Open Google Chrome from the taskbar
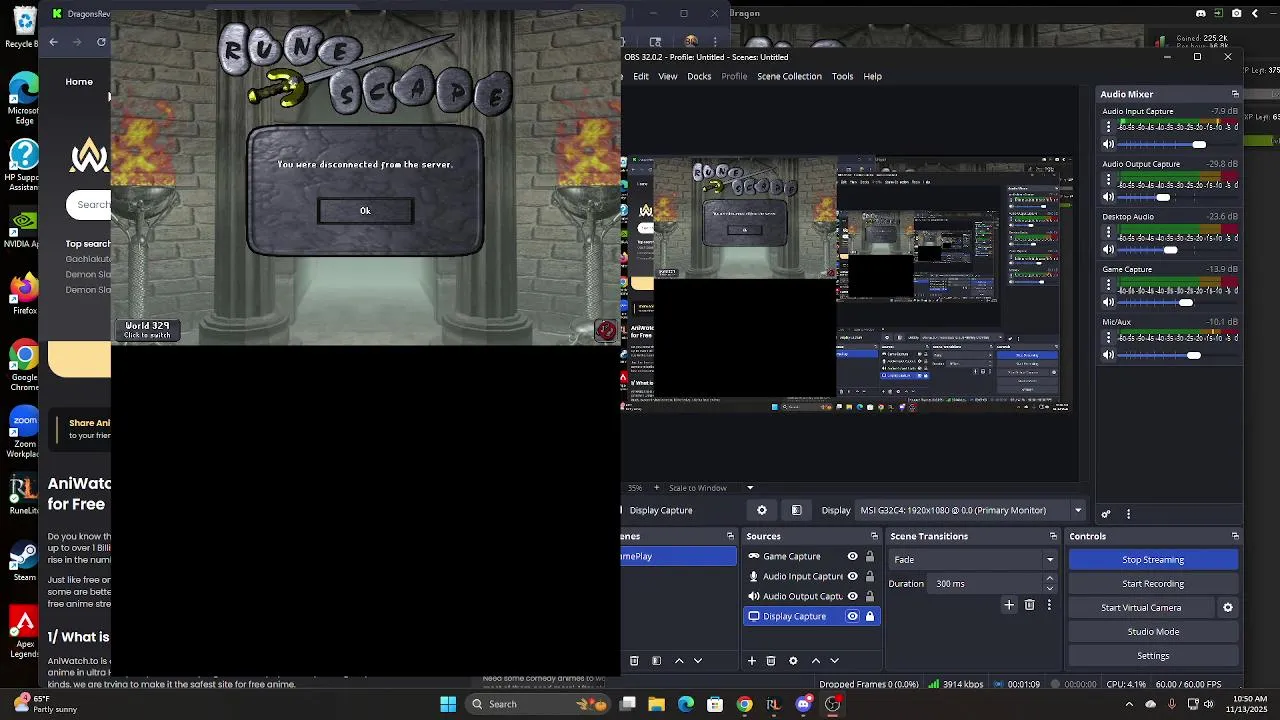Image resolution: width=1280 pixels, height=720 pixels. point(744,704)
